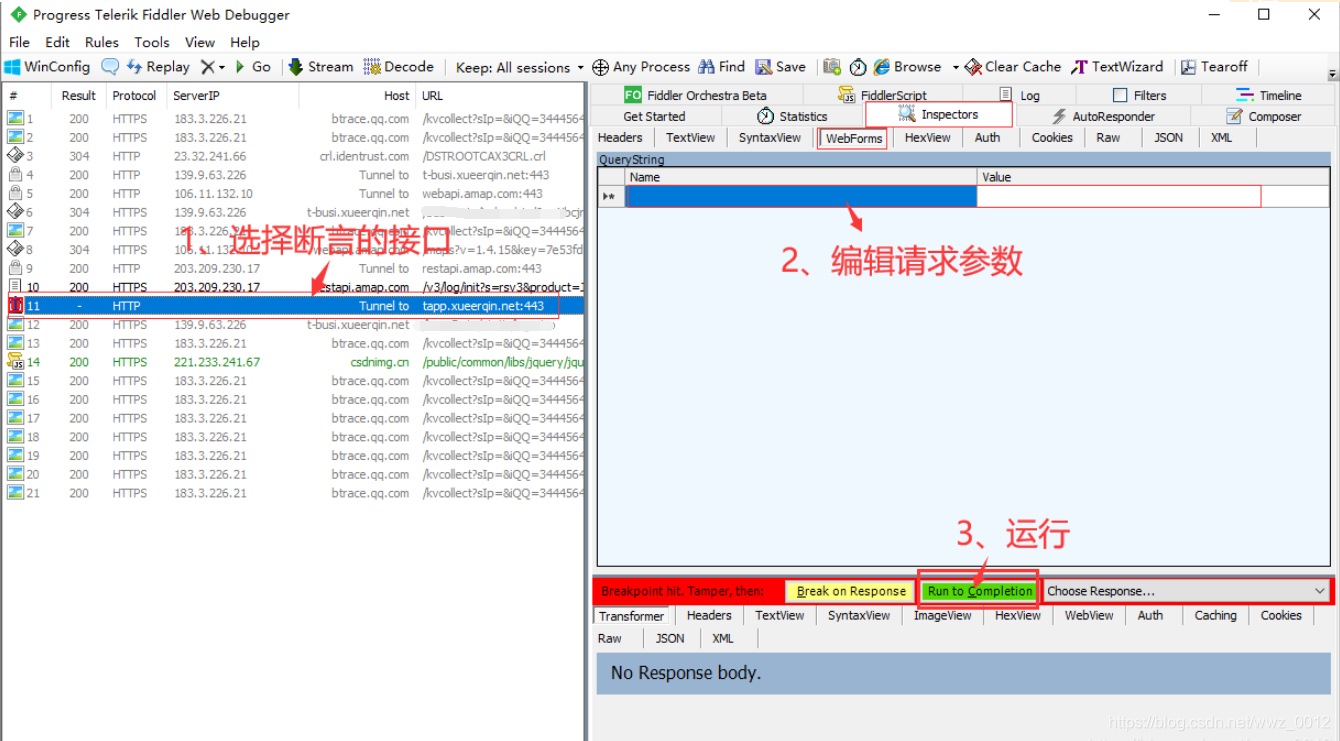This screenshot has width=1340, height=741.
Task: Open Find sessions from toolbar
Action: pos(721,67)
